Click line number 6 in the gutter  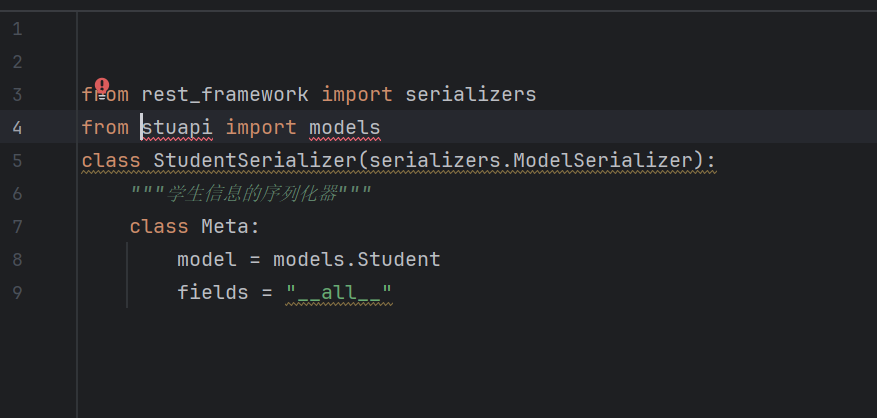[x=17, y=194]
